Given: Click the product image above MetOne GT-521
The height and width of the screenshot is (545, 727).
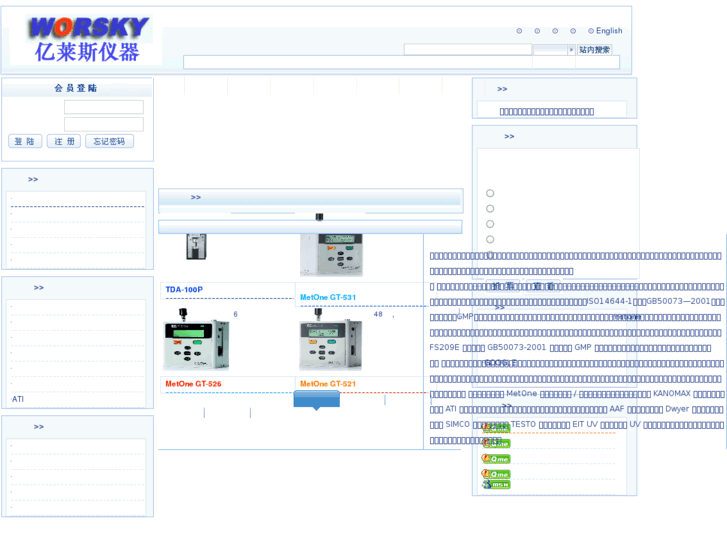Looking at the screenshot, I should (331, 339).
